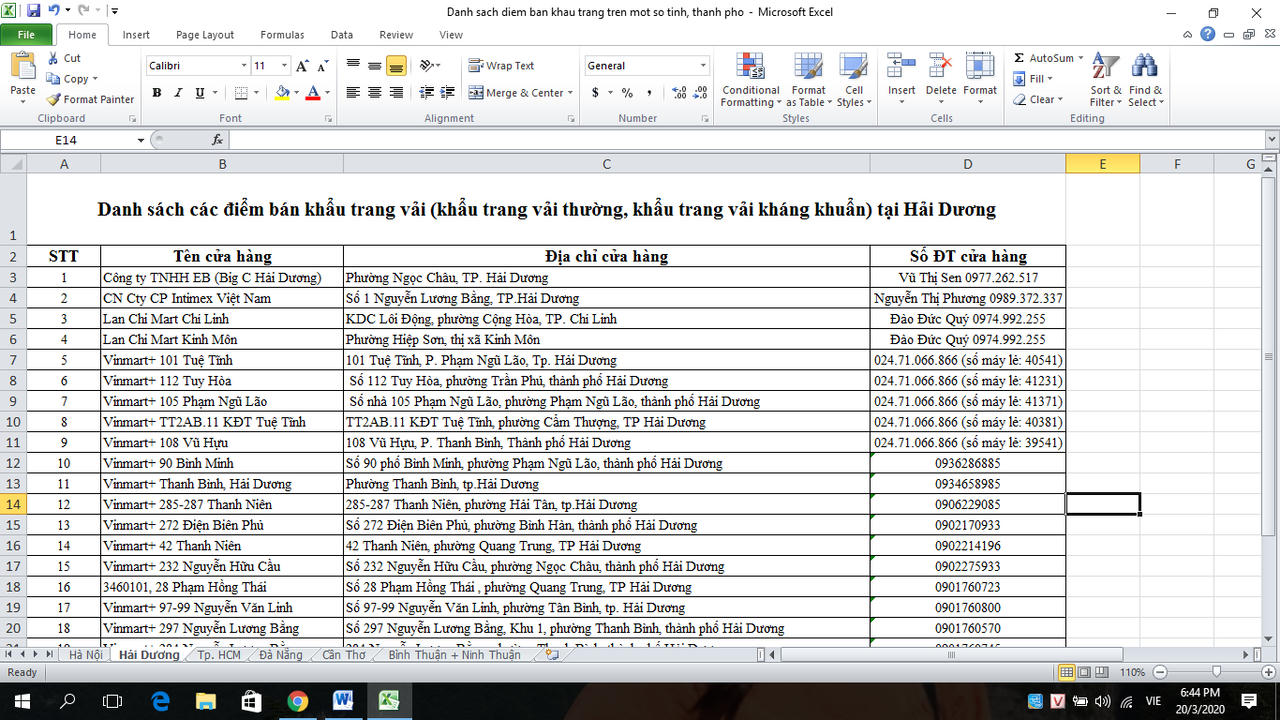Expand the AutoSum dropdown arrow
Screen dimensions: 1280x720
point(1081,58)
